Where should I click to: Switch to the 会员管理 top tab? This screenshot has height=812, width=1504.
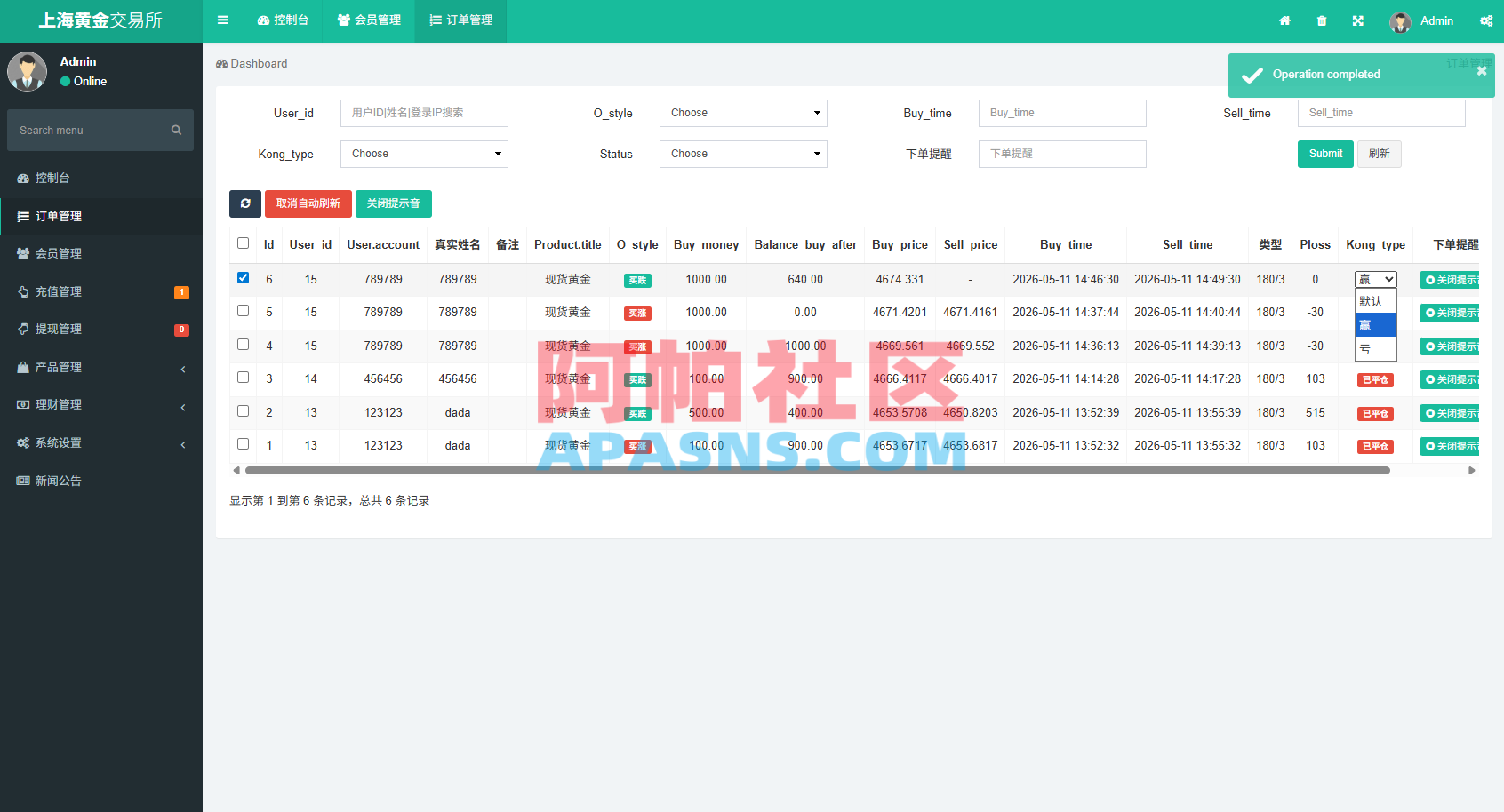coord(369,20)
